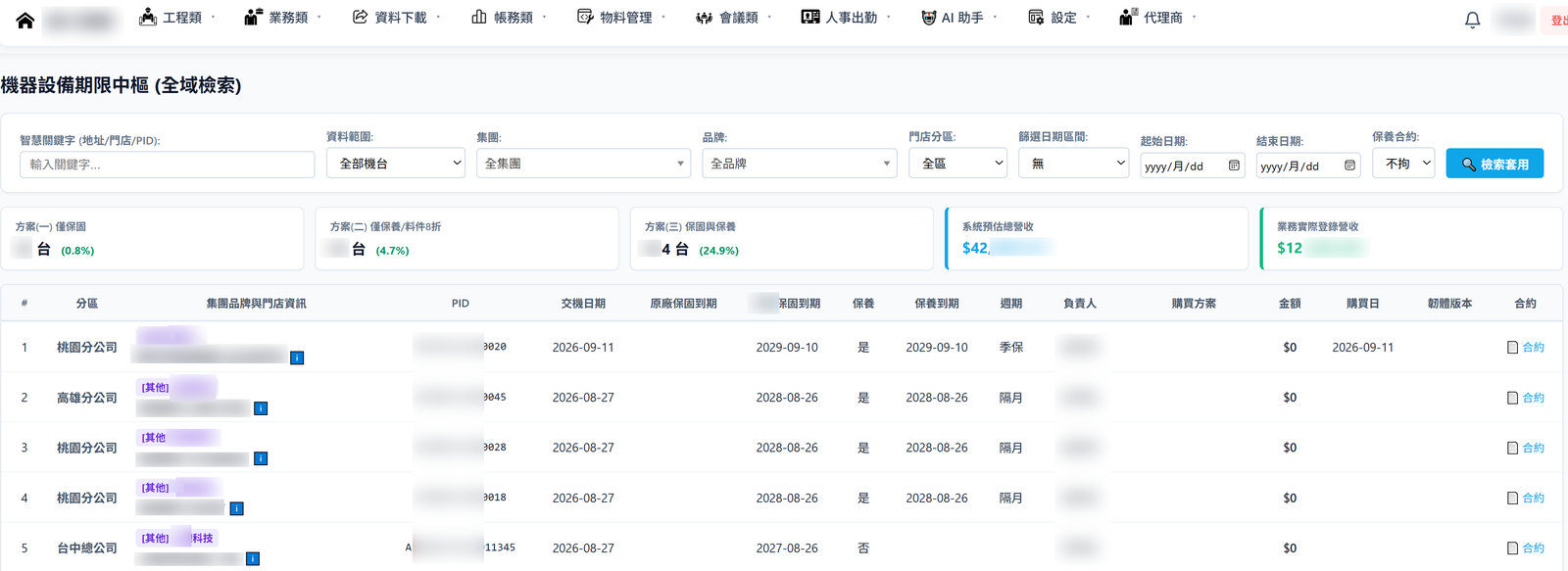Expand the 品牌 dropdown (全品牌)
This screenshot has height=571, width=1568.
click(x=800, y=164)
